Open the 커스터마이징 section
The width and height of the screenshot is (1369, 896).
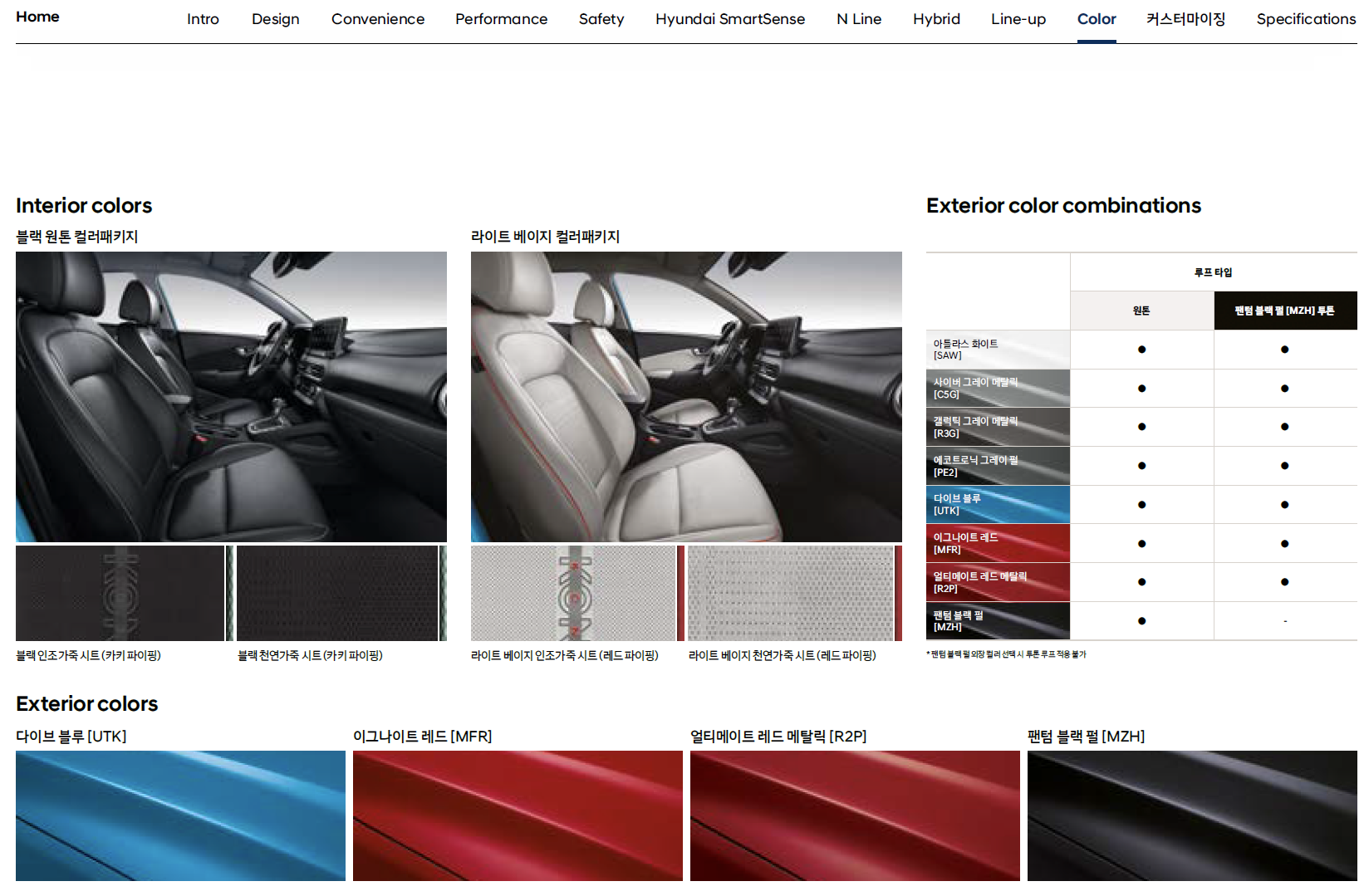click(1185, 19)
